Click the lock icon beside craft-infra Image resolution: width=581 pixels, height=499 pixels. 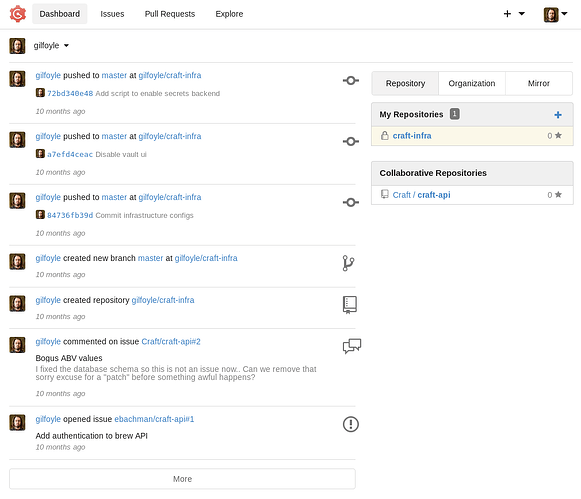[385, 136]
